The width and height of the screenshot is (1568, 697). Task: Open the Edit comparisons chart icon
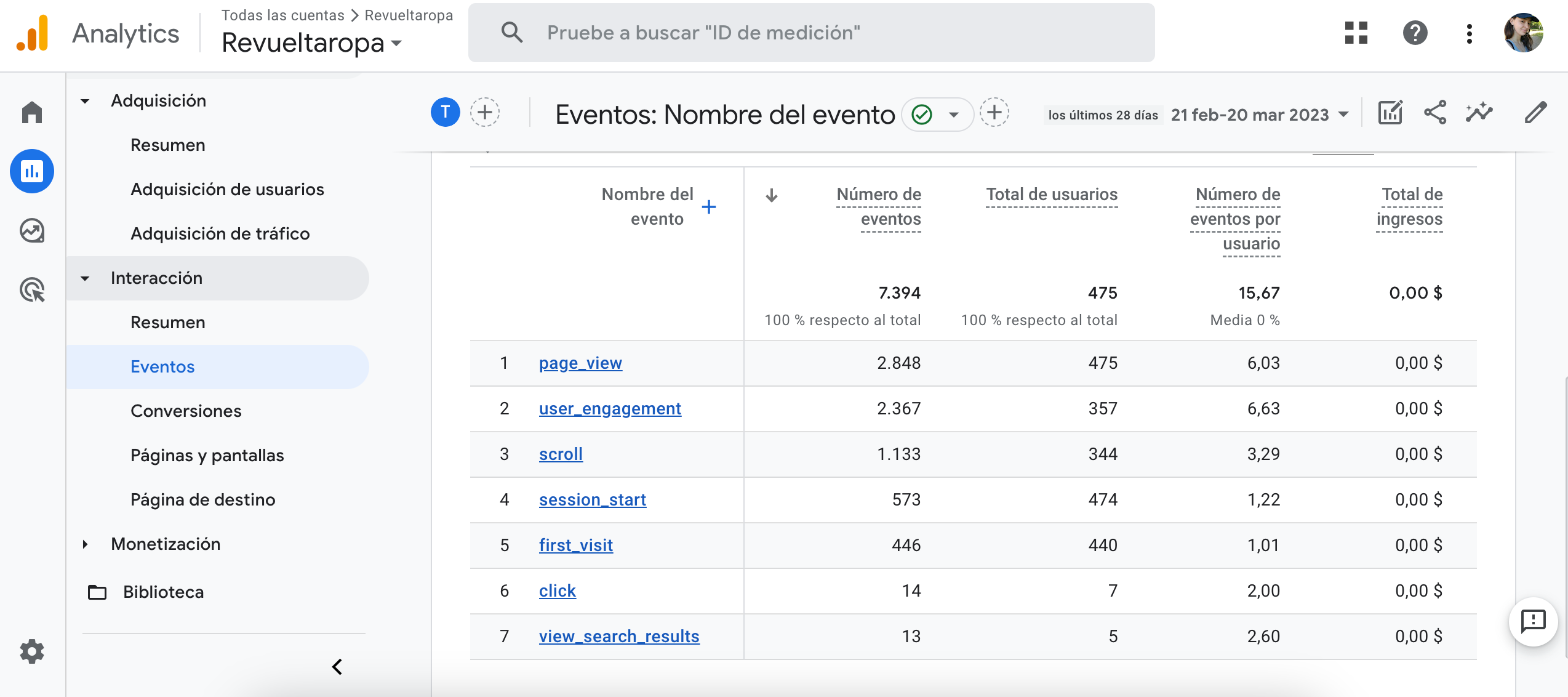(1390, 113)
